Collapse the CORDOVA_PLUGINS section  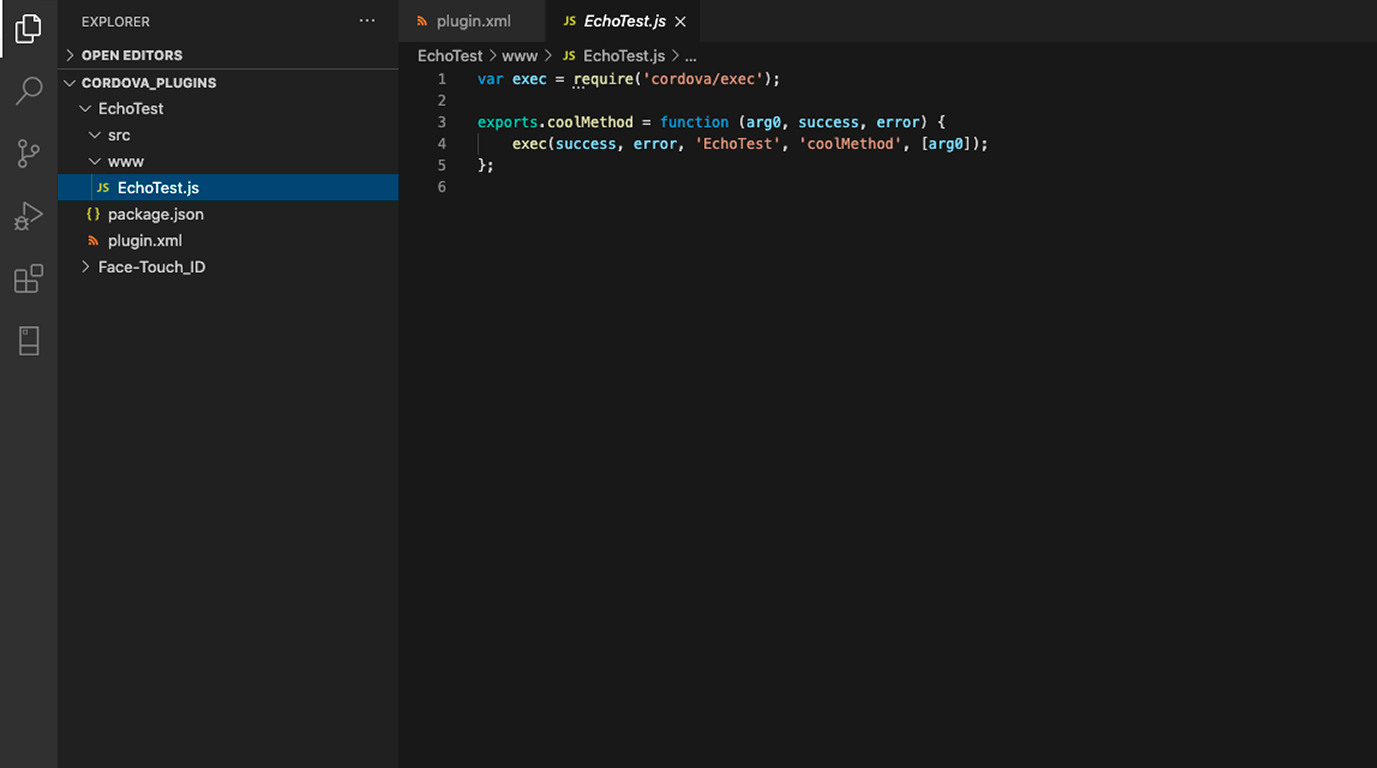coord(228,83)
